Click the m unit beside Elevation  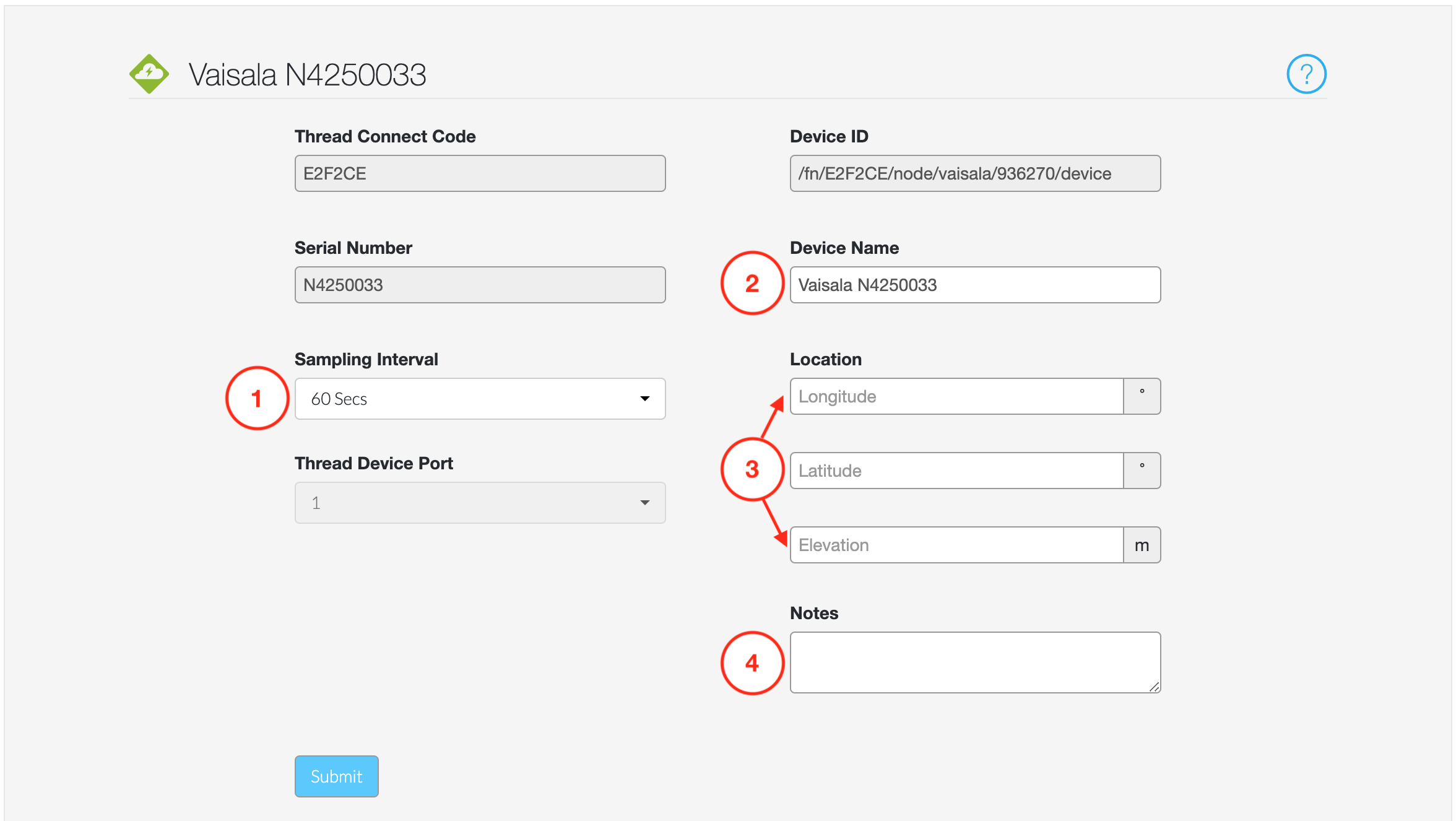(x=1142, y=545)
